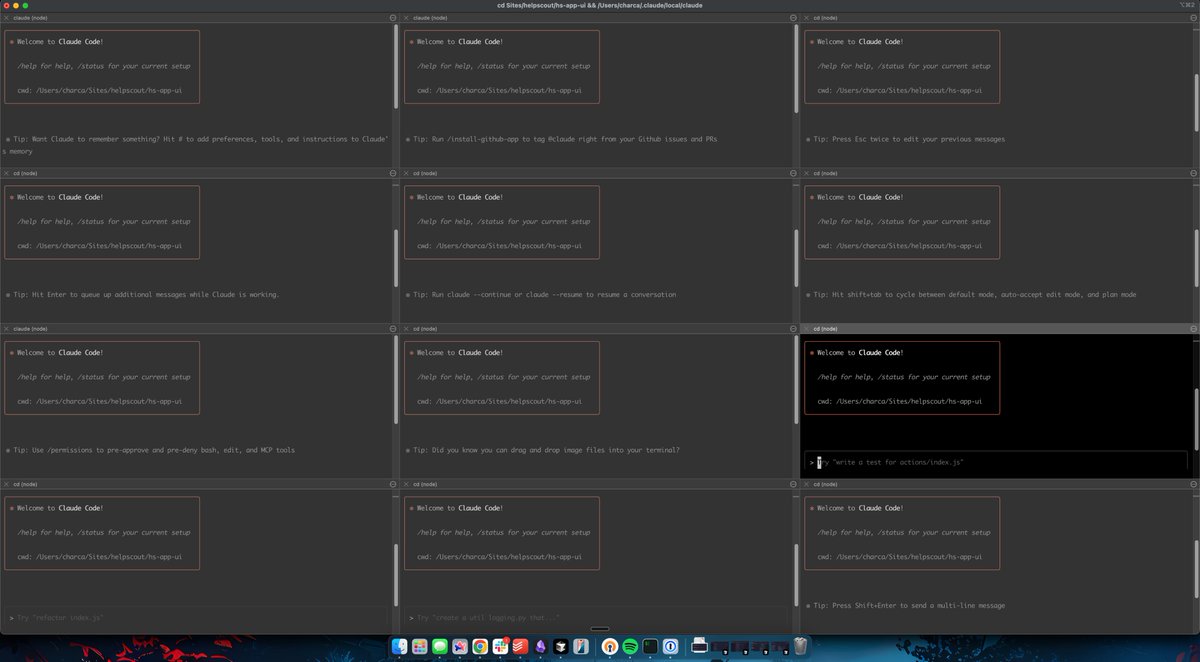Open Launchpad from the Dock
Image resolution: width=1200 pixels, height=662 pixels.
(419, 646)
